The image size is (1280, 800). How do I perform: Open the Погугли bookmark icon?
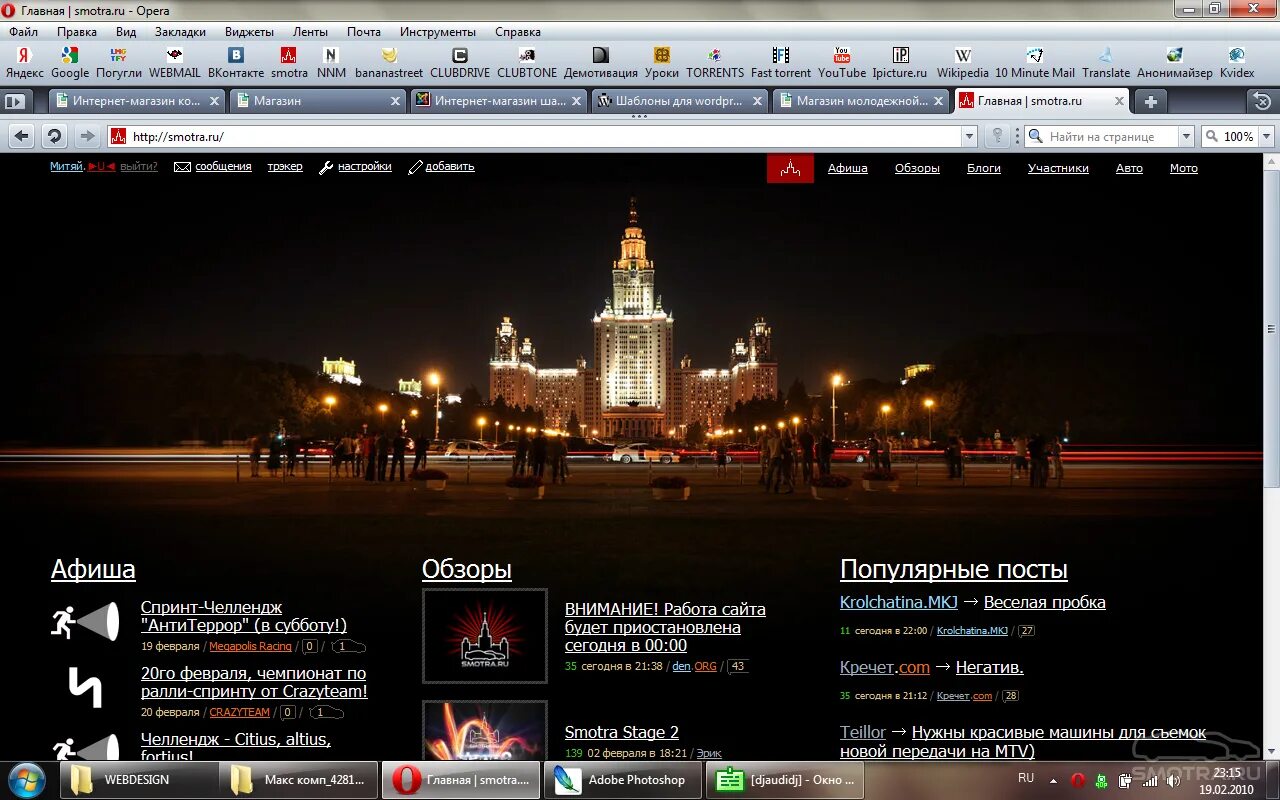point(119,55)
